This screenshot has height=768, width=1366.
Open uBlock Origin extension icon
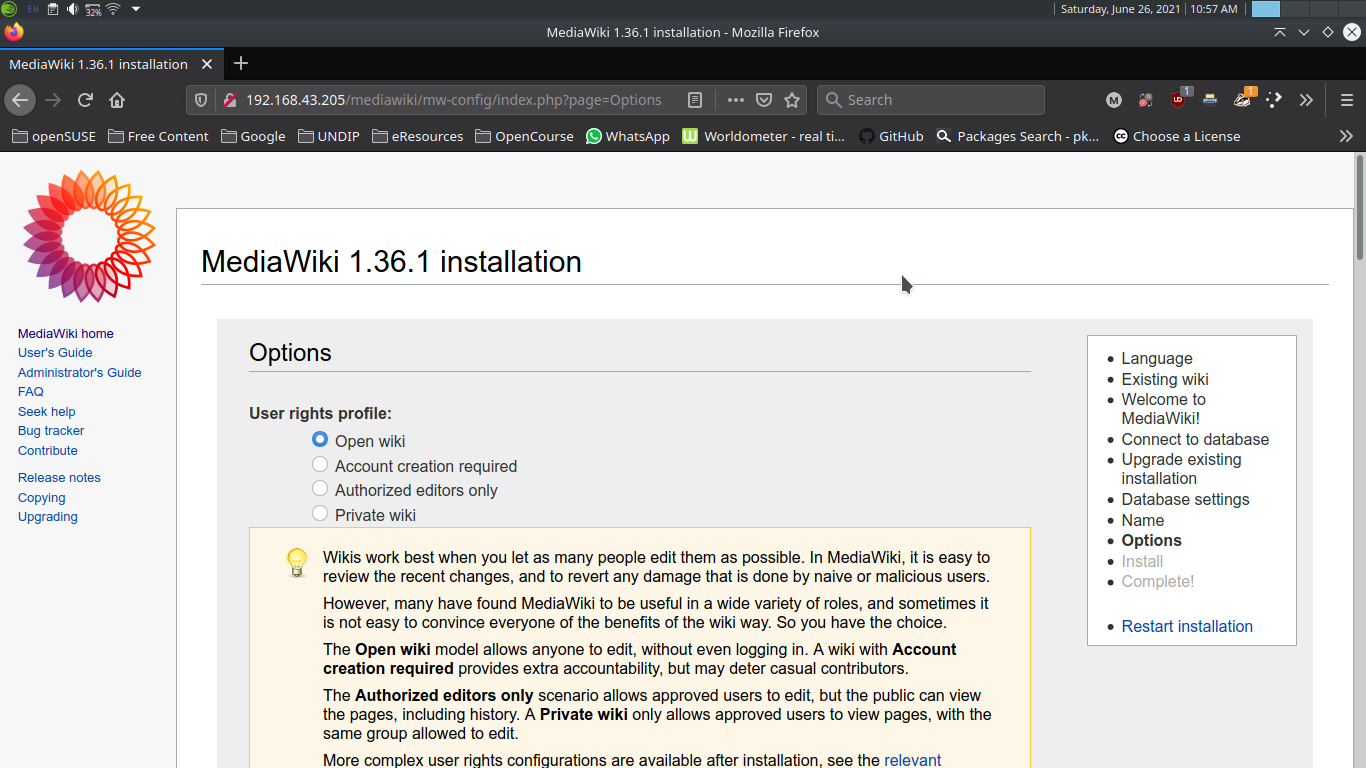click(1179, 99)
